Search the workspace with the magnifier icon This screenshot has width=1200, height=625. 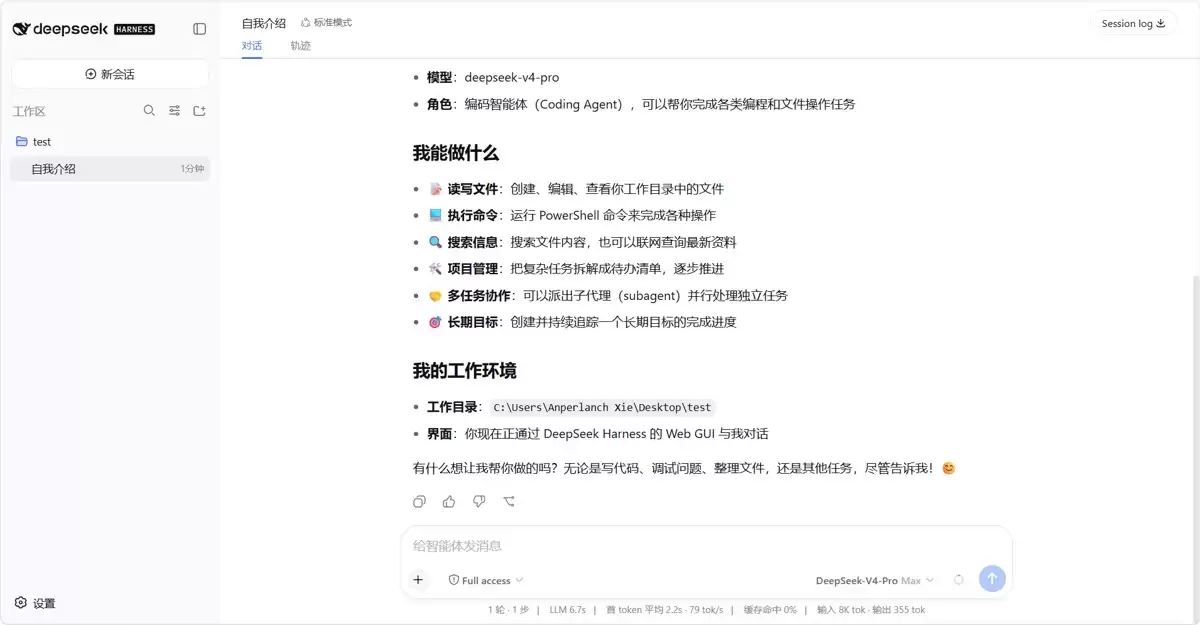point(149,111)
